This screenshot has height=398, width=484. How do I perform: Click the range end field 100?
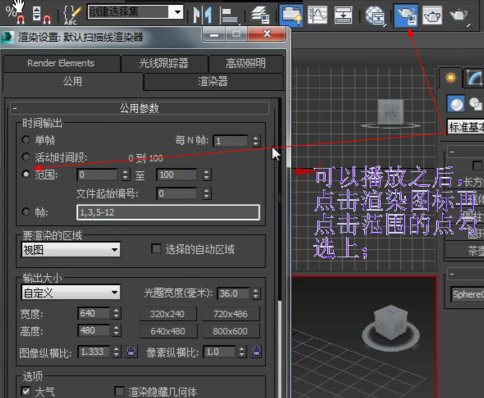178,175
